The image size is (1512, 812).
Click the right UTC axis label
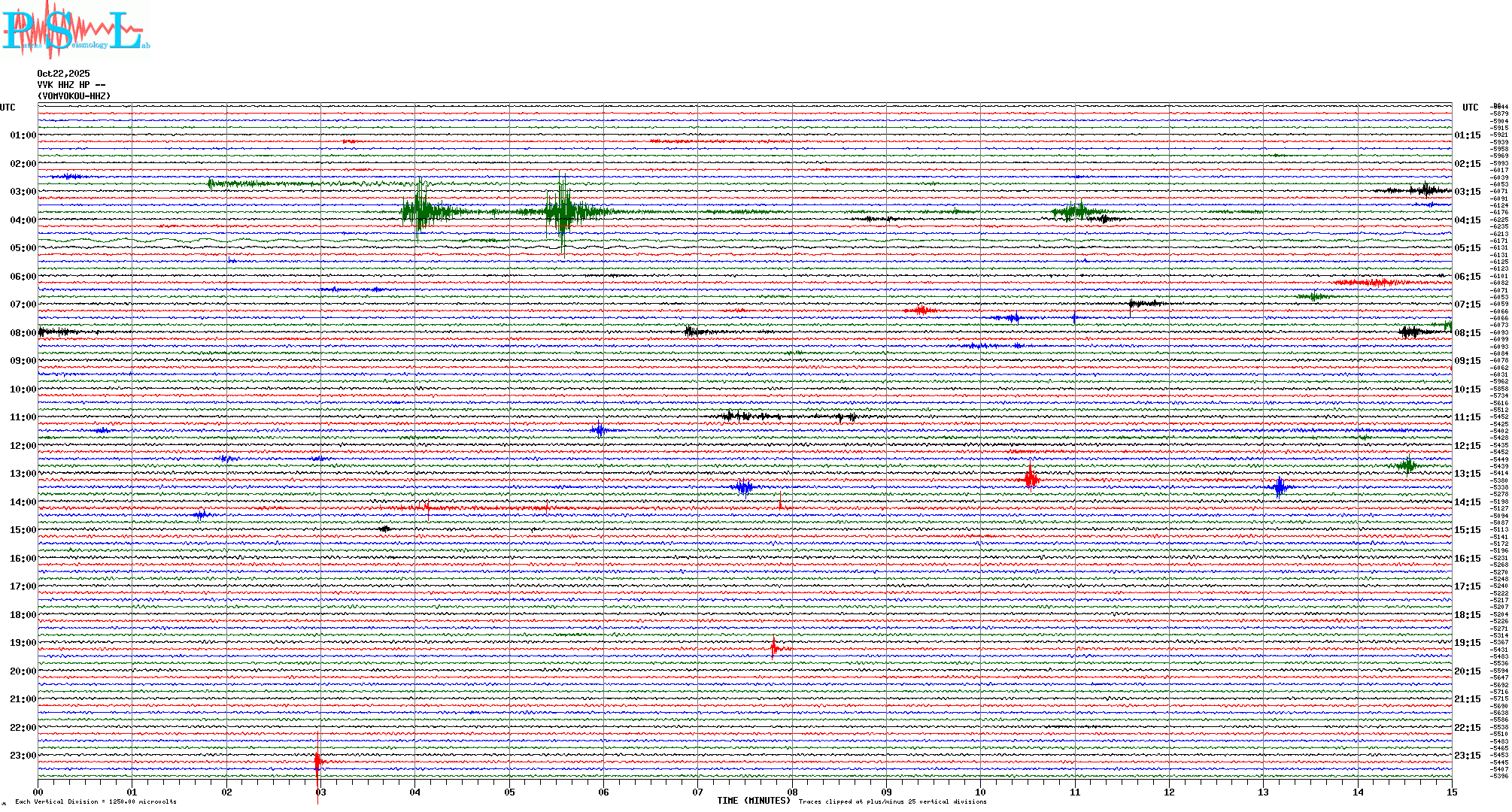tap(1470, 108)
